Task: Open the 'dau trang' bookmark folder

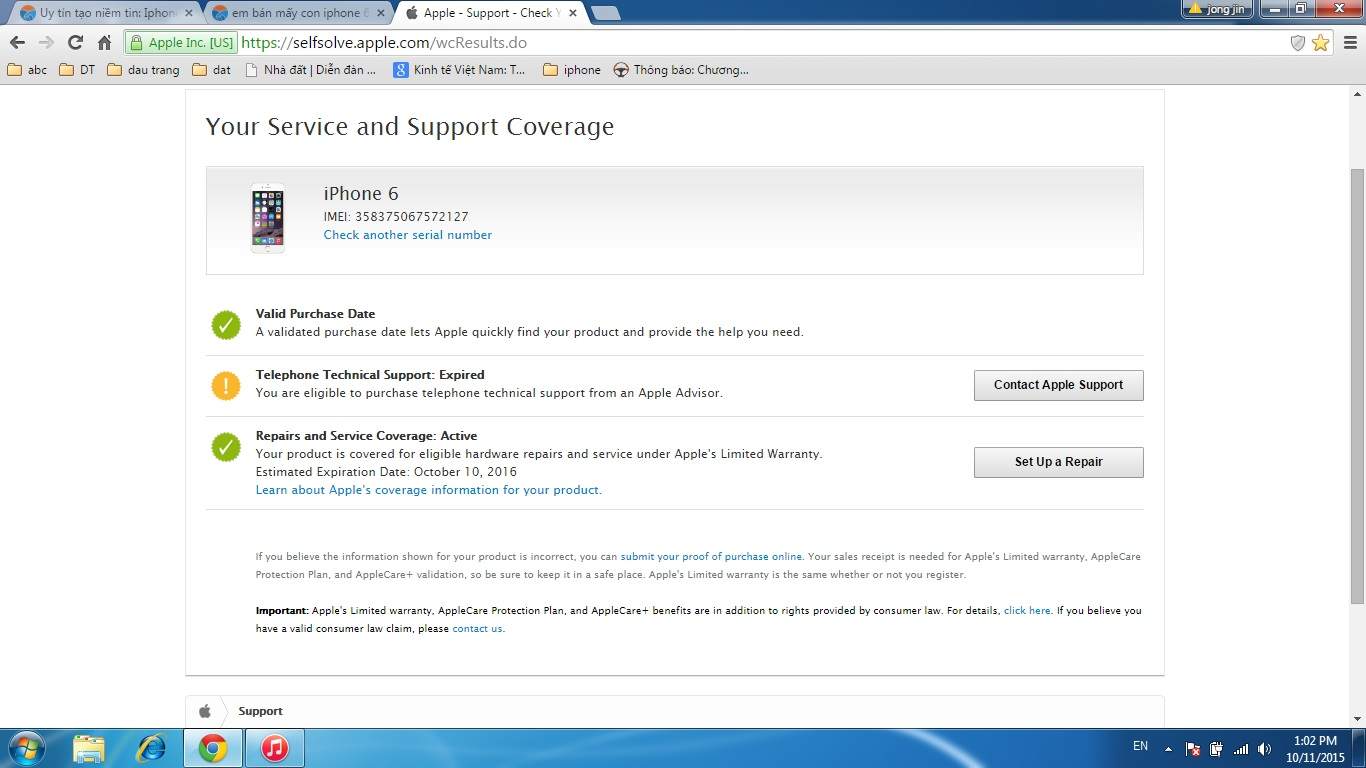Action: pyautogui.click(x=143, y=70)
